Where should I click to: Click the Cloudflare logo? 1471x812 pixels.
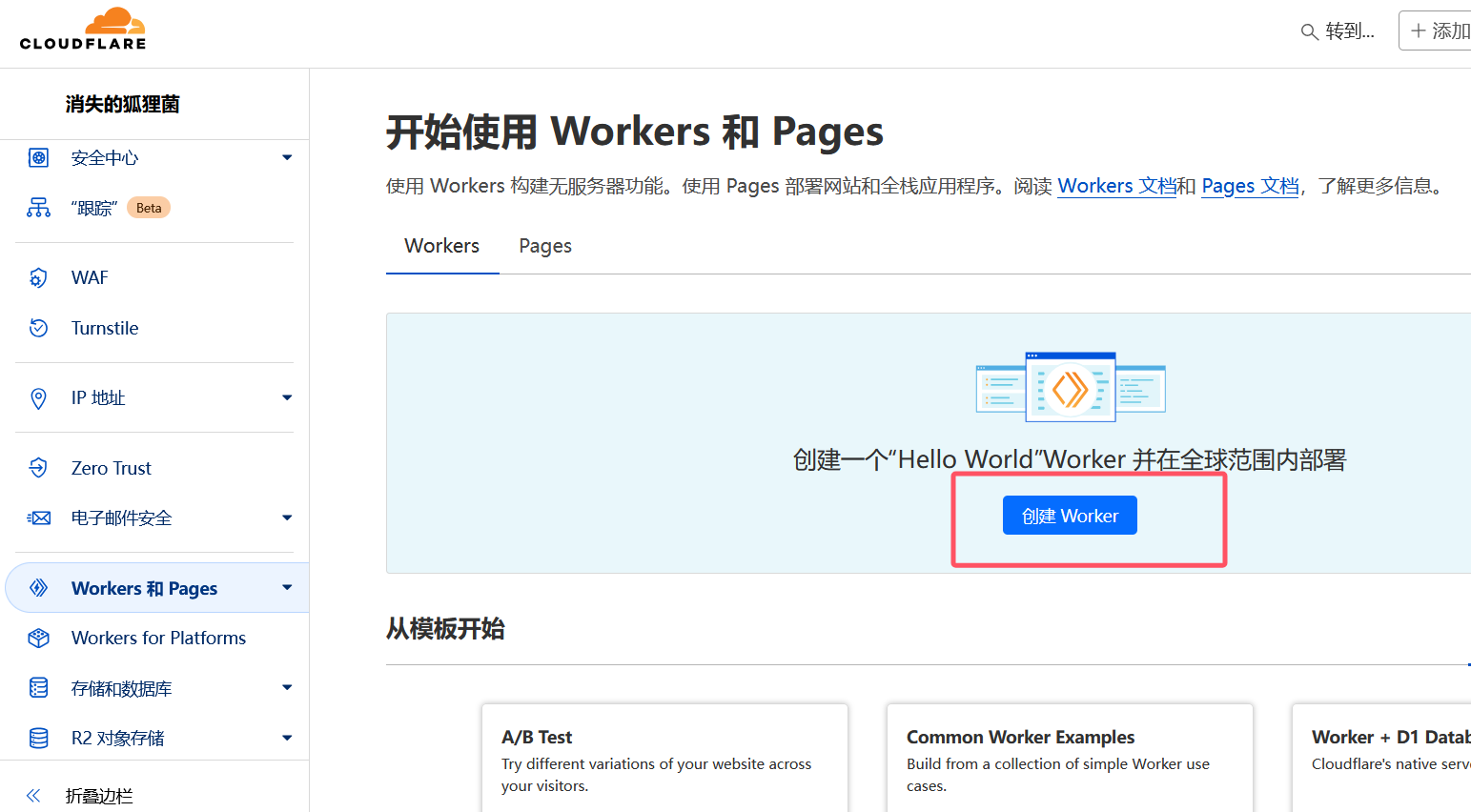tap(83, 29)
